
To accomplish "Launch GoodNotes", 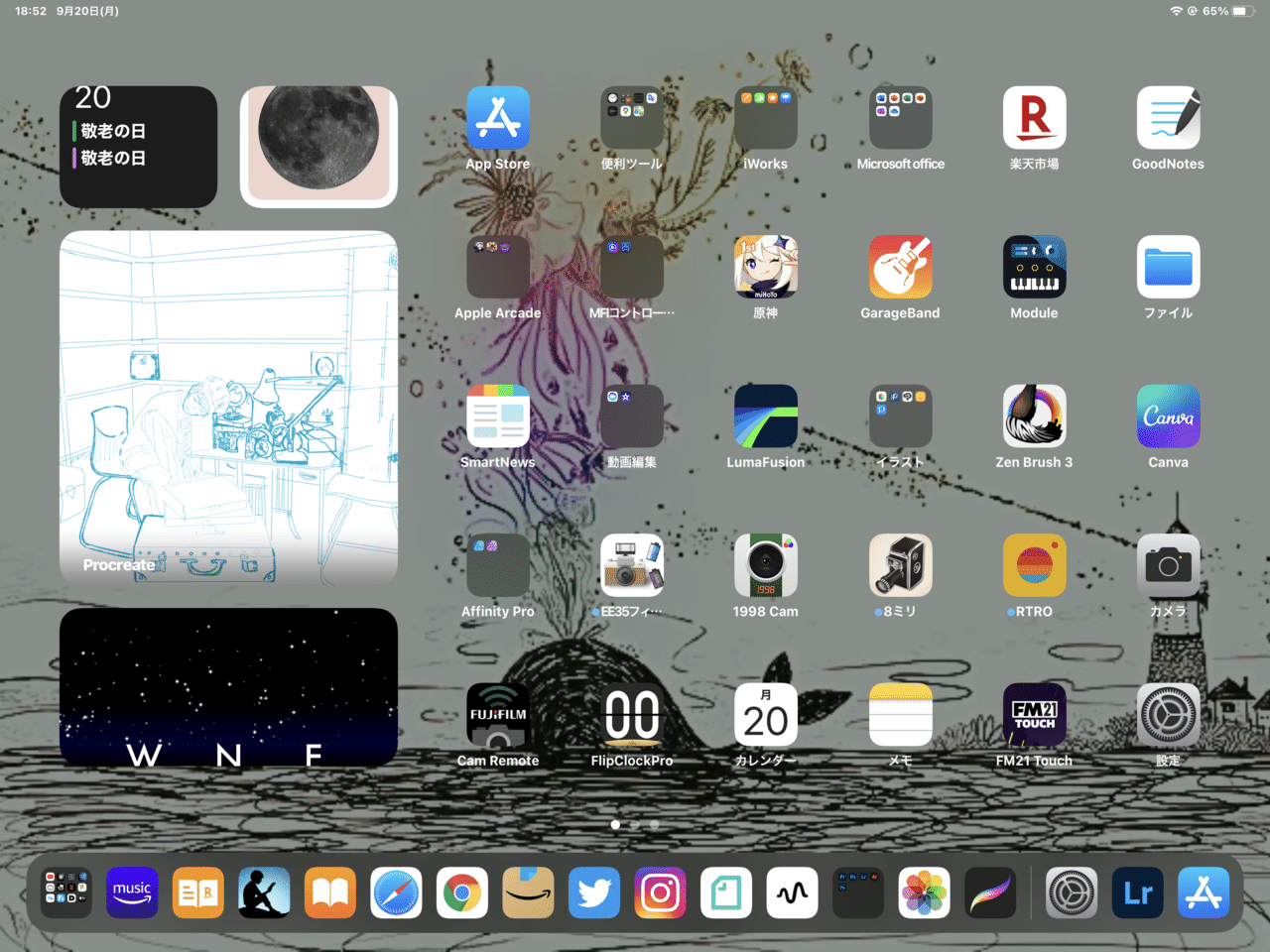I will (x=1168, y=118).
